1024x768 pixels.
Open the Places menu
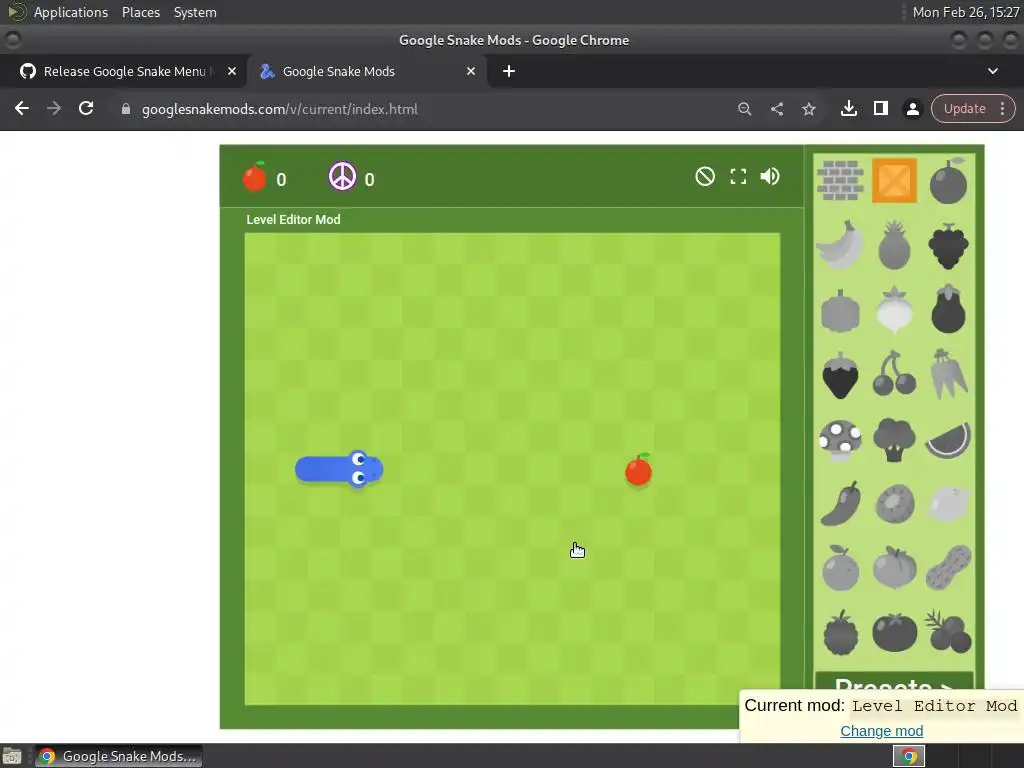140,12
